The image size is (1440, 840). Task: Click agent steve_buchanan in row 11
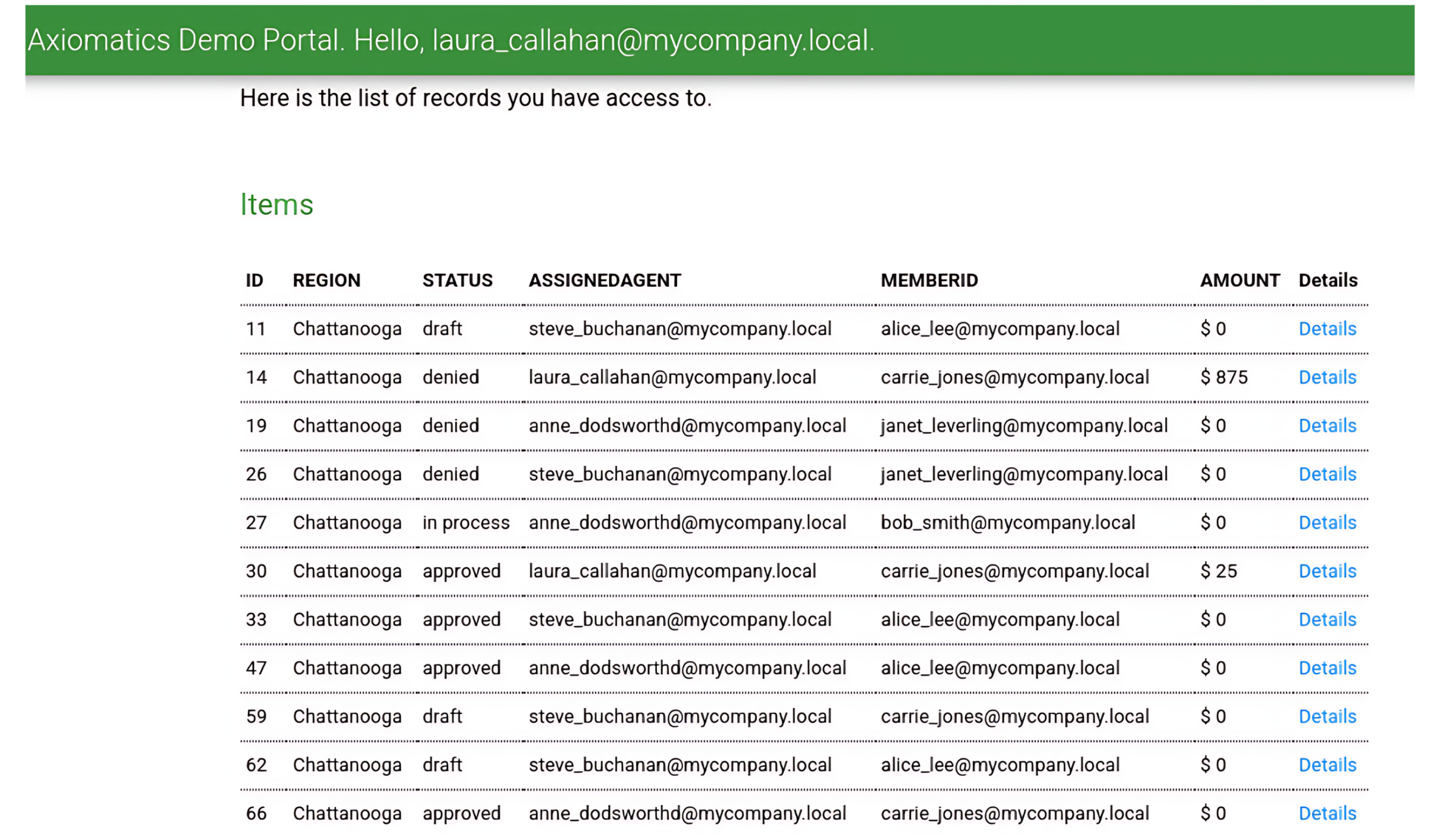pyautogui.click(x=680, y=328)
